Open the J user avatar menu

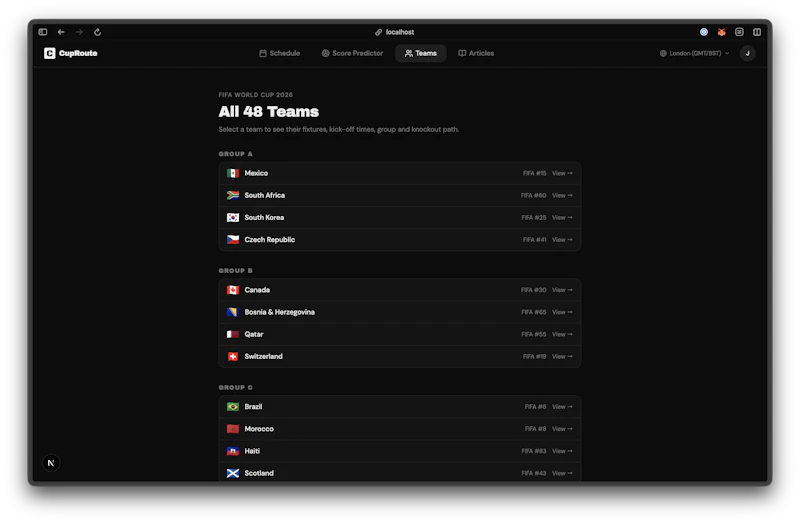(x=747, y=53)
